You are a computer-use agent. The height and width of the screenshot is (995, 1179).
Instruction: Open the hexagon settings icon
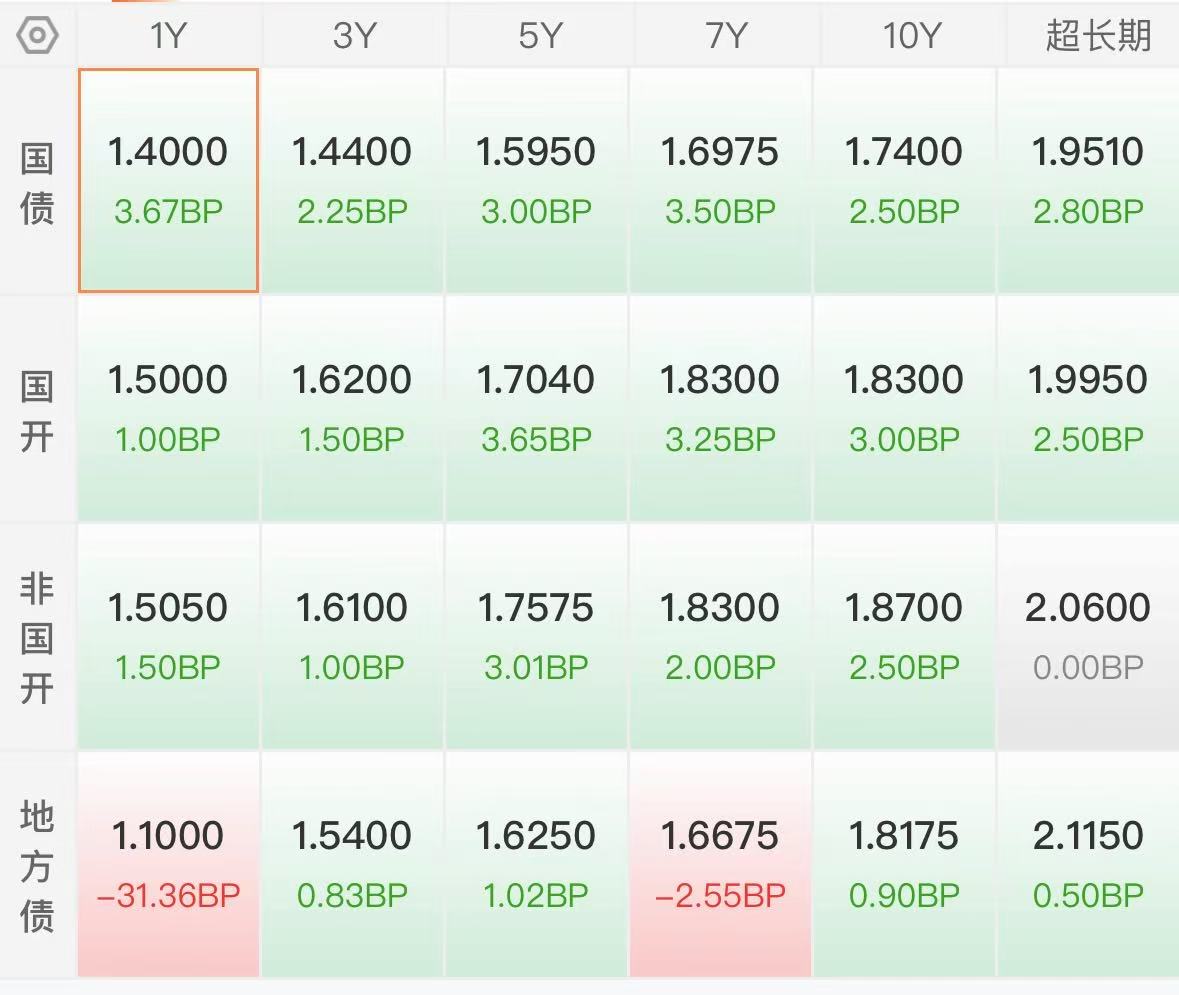click(37, 35)
